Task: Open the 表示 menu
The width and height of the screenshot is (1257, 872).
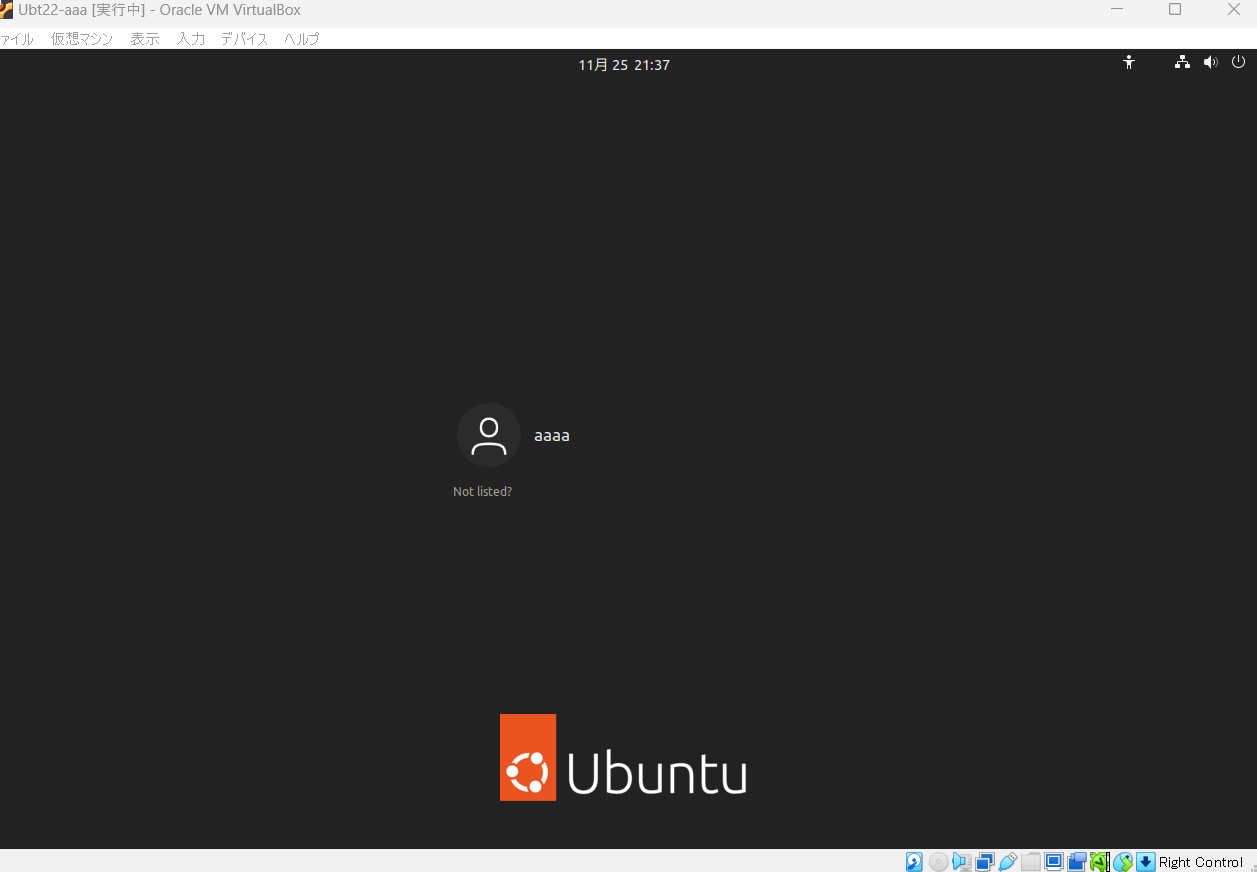Action: [145, 39]
